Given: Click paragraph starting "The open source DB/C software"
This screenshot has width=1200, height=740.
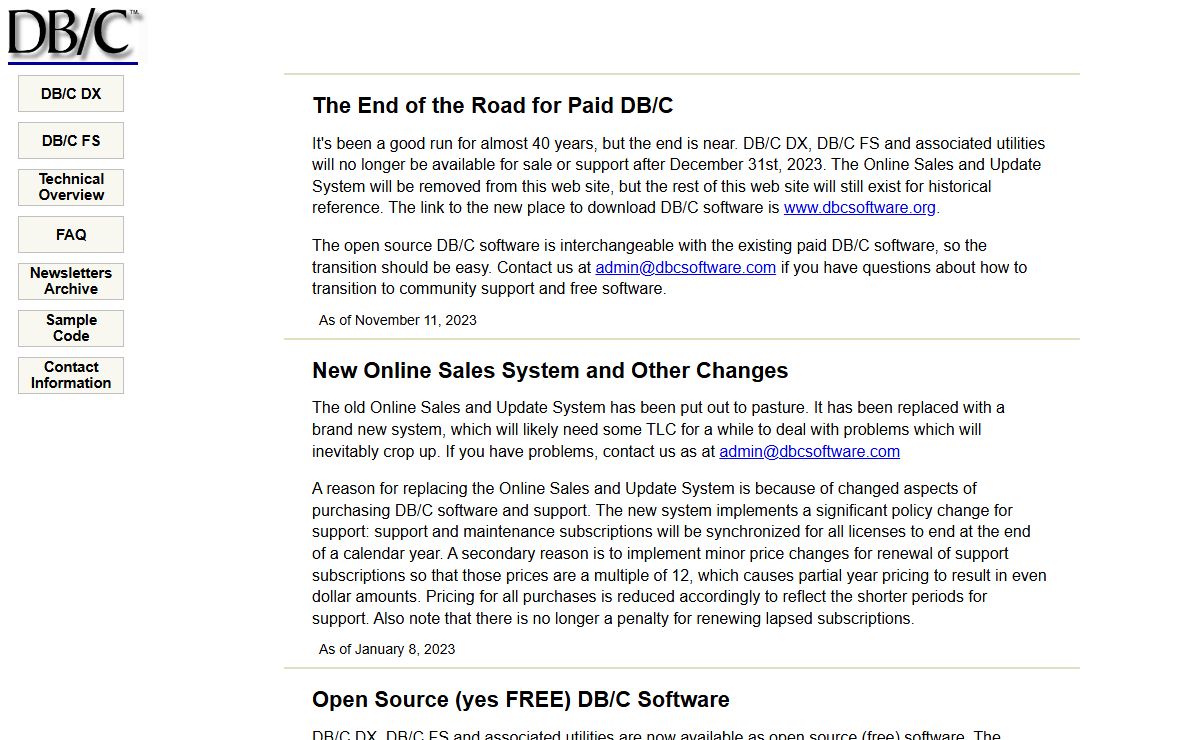Looking at the screenshot, I should point(670,267).
